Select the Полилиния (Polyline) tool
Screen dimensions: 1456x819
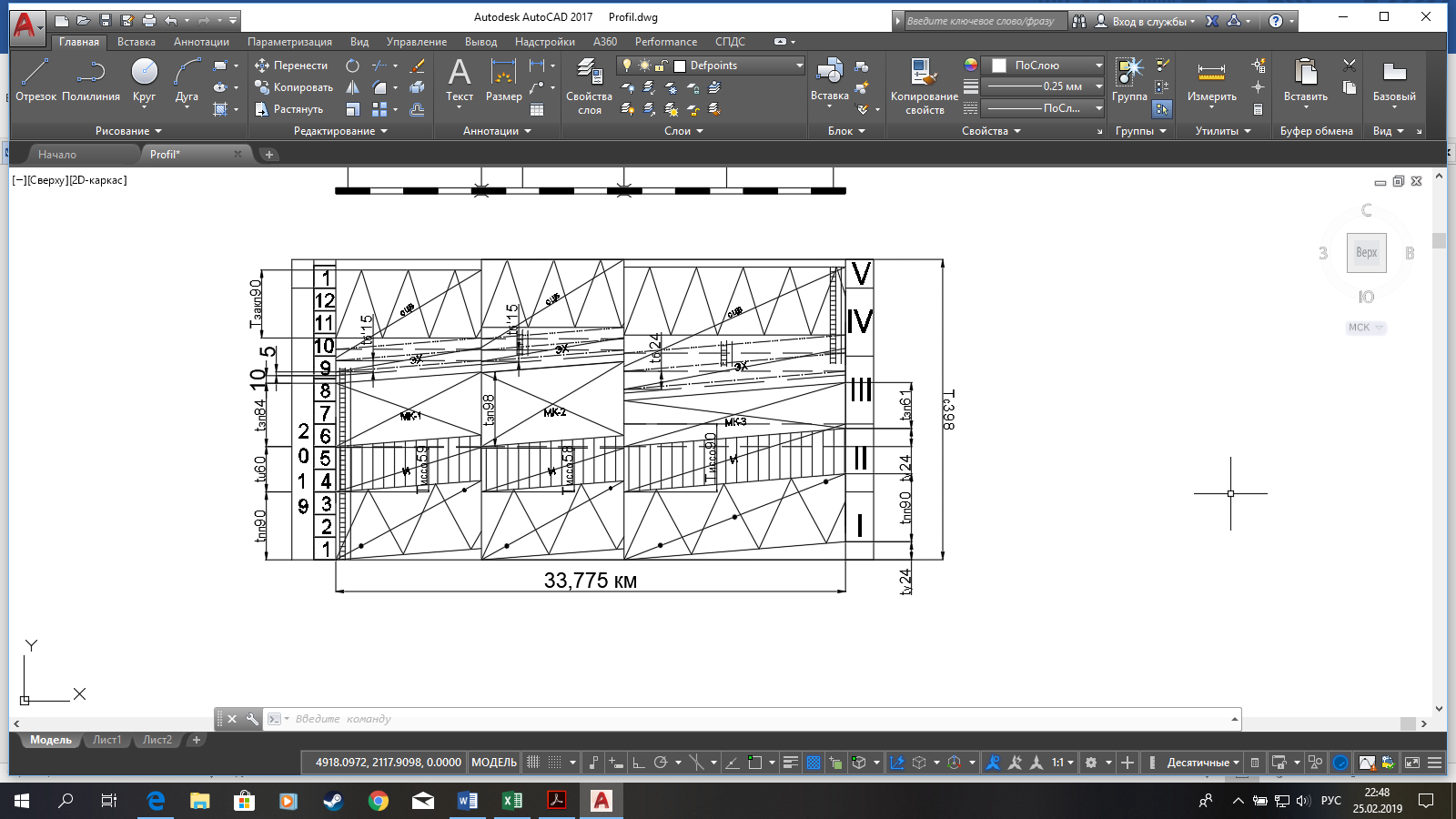pyautogui.click(x=91, y=80)
